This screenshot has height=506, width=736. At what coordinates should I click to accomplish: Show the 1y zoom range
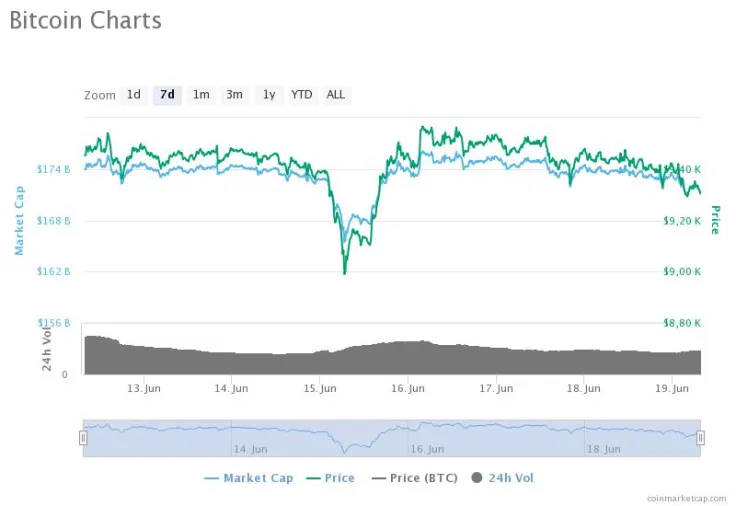268,95
